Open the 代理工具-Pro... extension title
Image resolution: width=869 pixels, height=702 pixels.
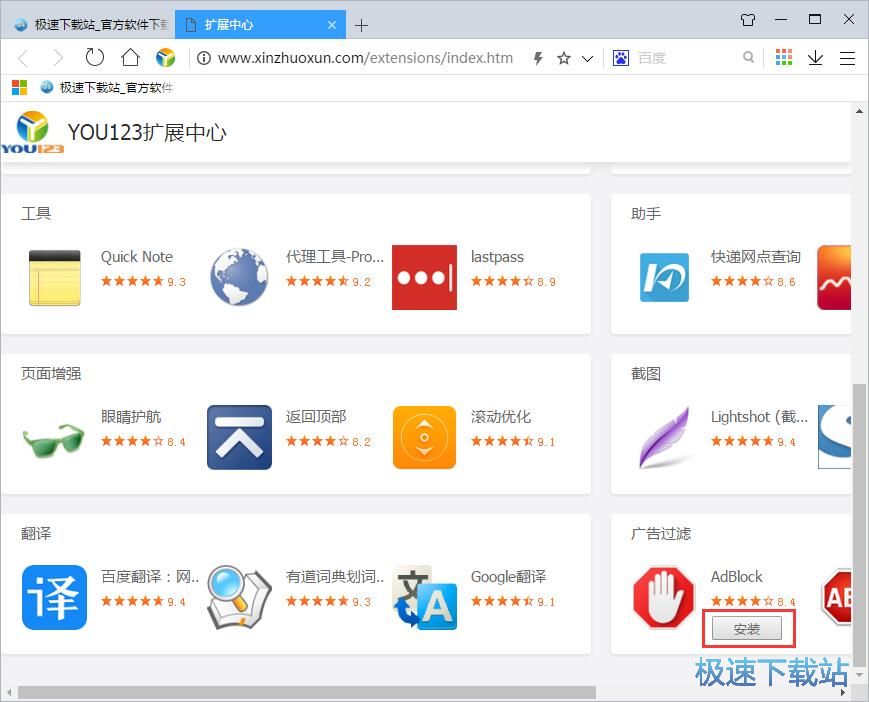(335, 257)
